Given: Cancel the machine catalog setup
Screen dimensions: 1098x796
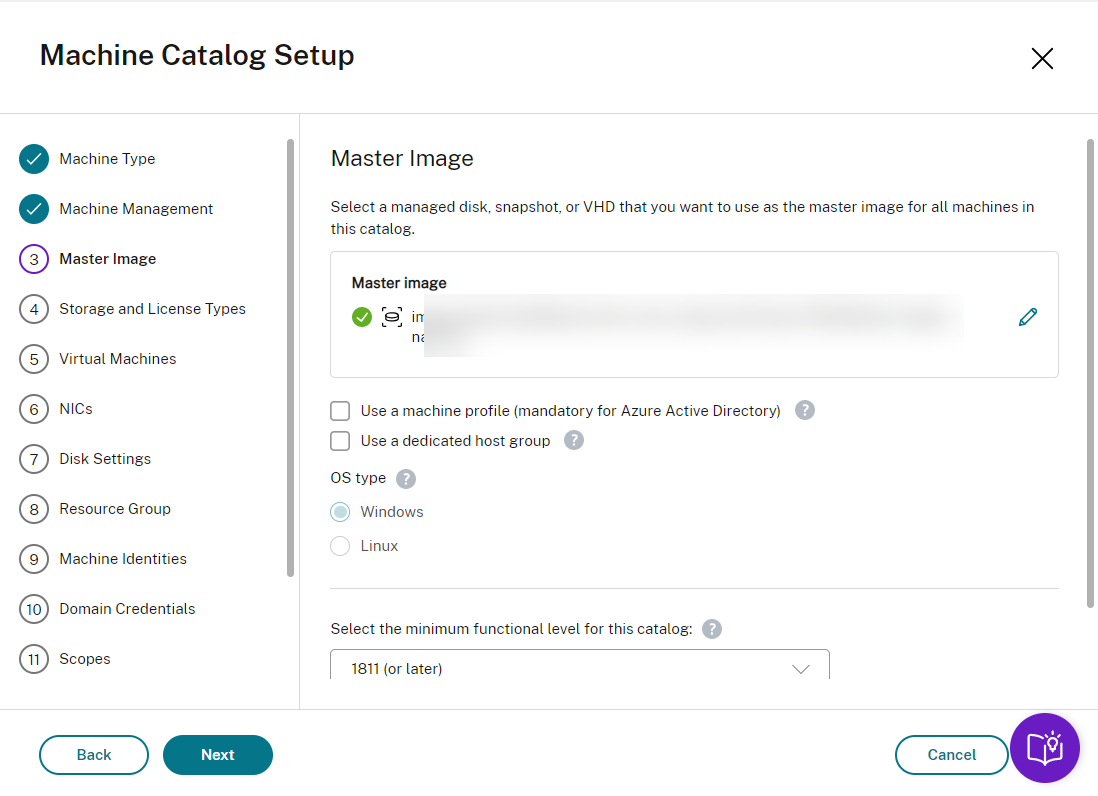Looking at the screenshot, I should tap(951, 755).
